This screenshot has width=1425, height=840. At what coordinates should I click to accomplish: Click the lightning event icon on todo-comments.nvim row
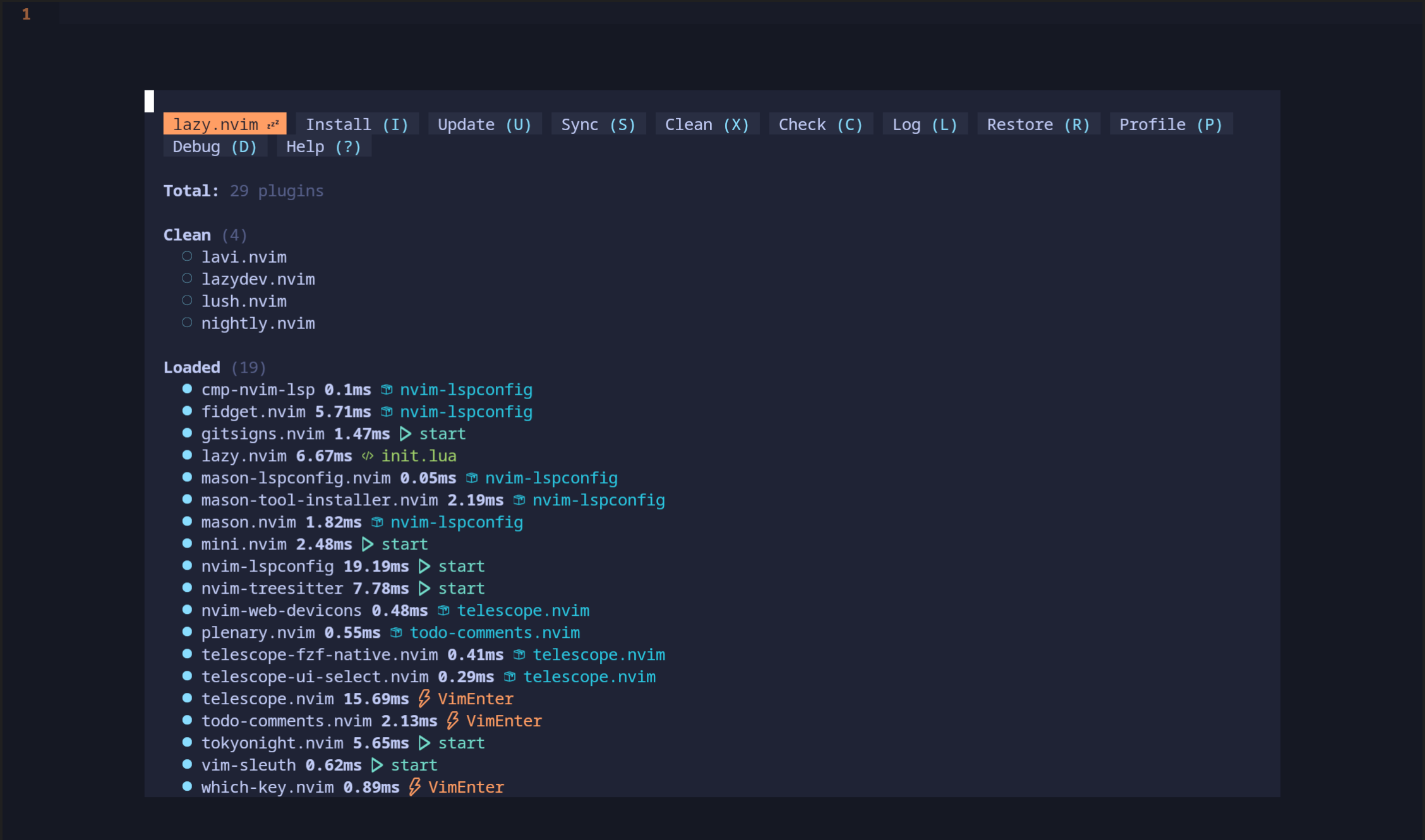click(x=453, y=721)
